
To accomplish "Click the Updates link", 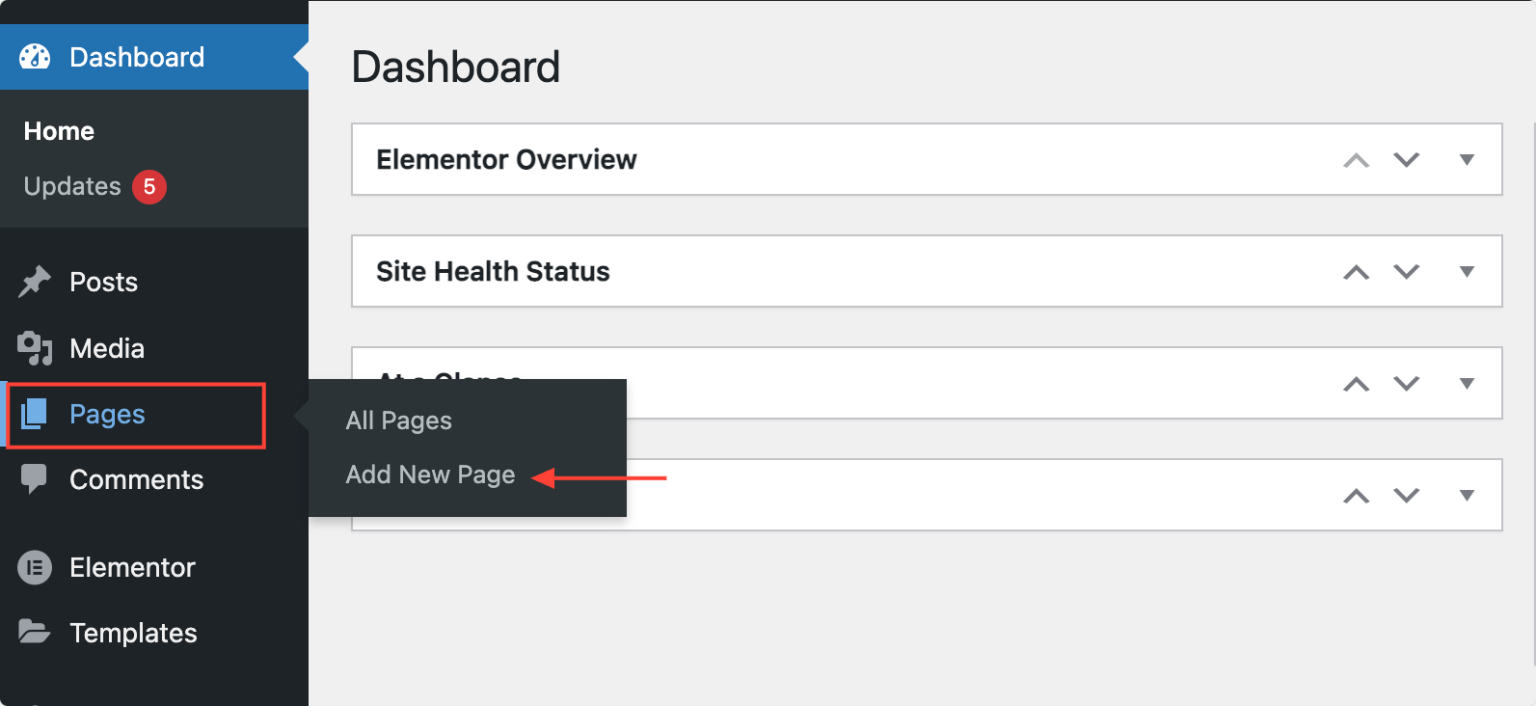I will tap(71, 186).
